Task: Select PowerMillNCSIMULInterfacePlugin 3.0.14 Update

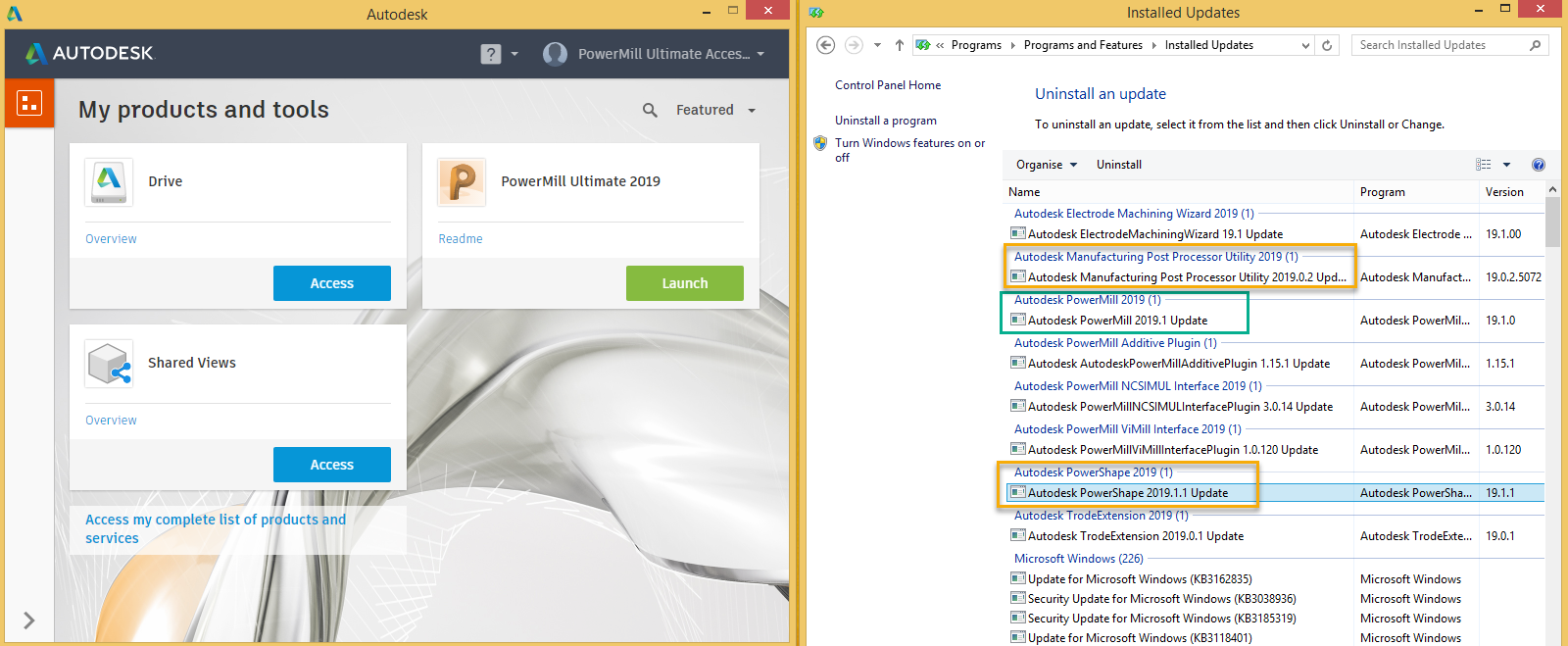Action: [1180, 407]
